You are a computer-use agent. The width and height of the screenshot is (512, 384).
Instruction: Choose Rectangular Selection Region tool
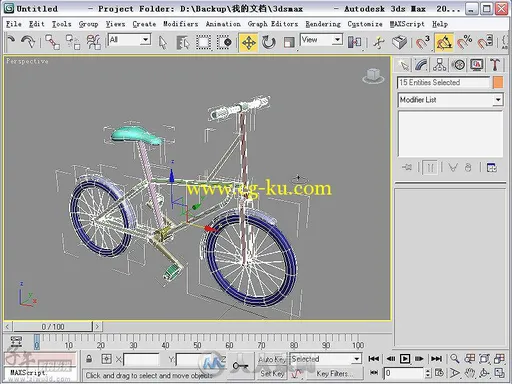coord(203,43)
